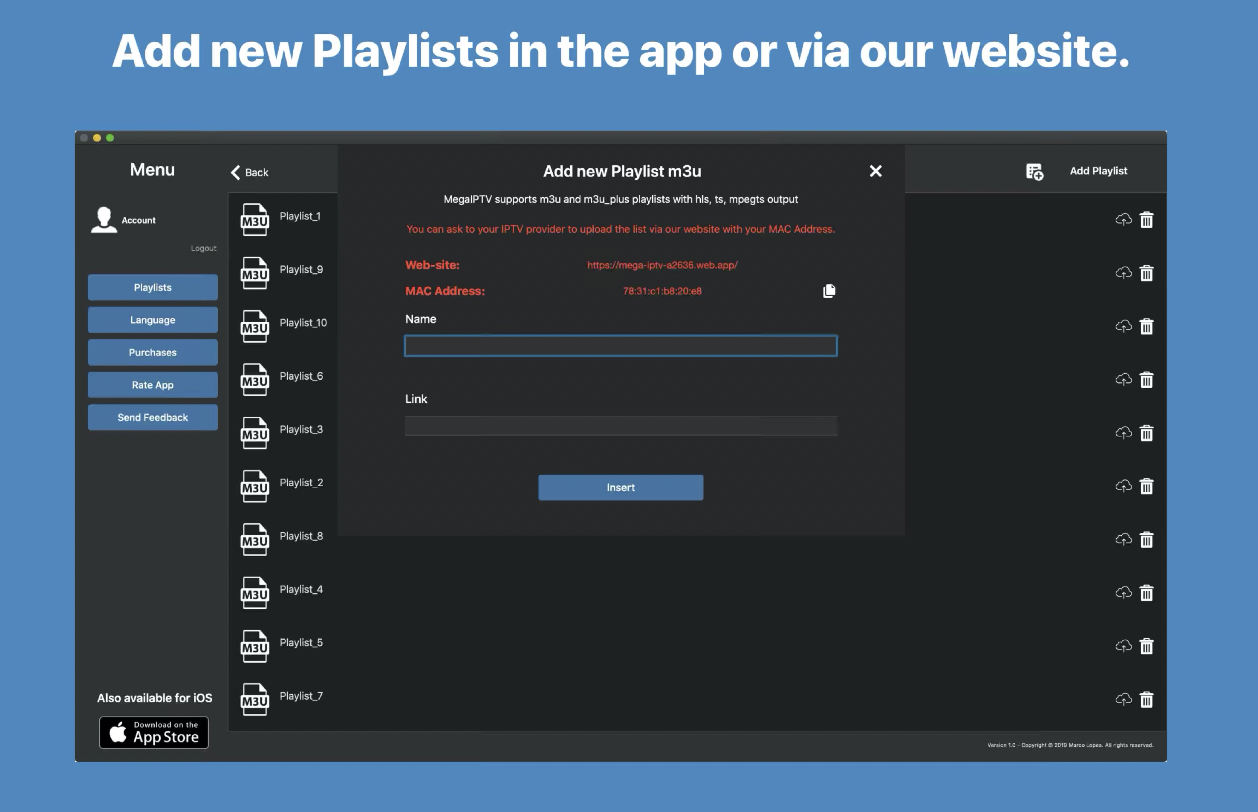
Task: Delete Playlist_9 with its trash icon
Action: tap(1146, 273)
